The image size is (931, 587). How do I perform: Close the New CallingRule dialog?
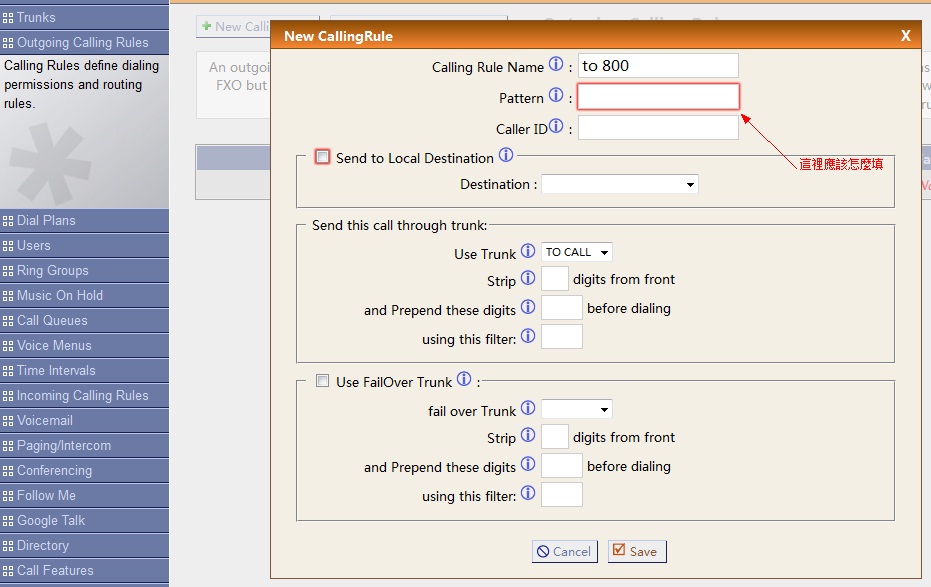coord(905,36)
